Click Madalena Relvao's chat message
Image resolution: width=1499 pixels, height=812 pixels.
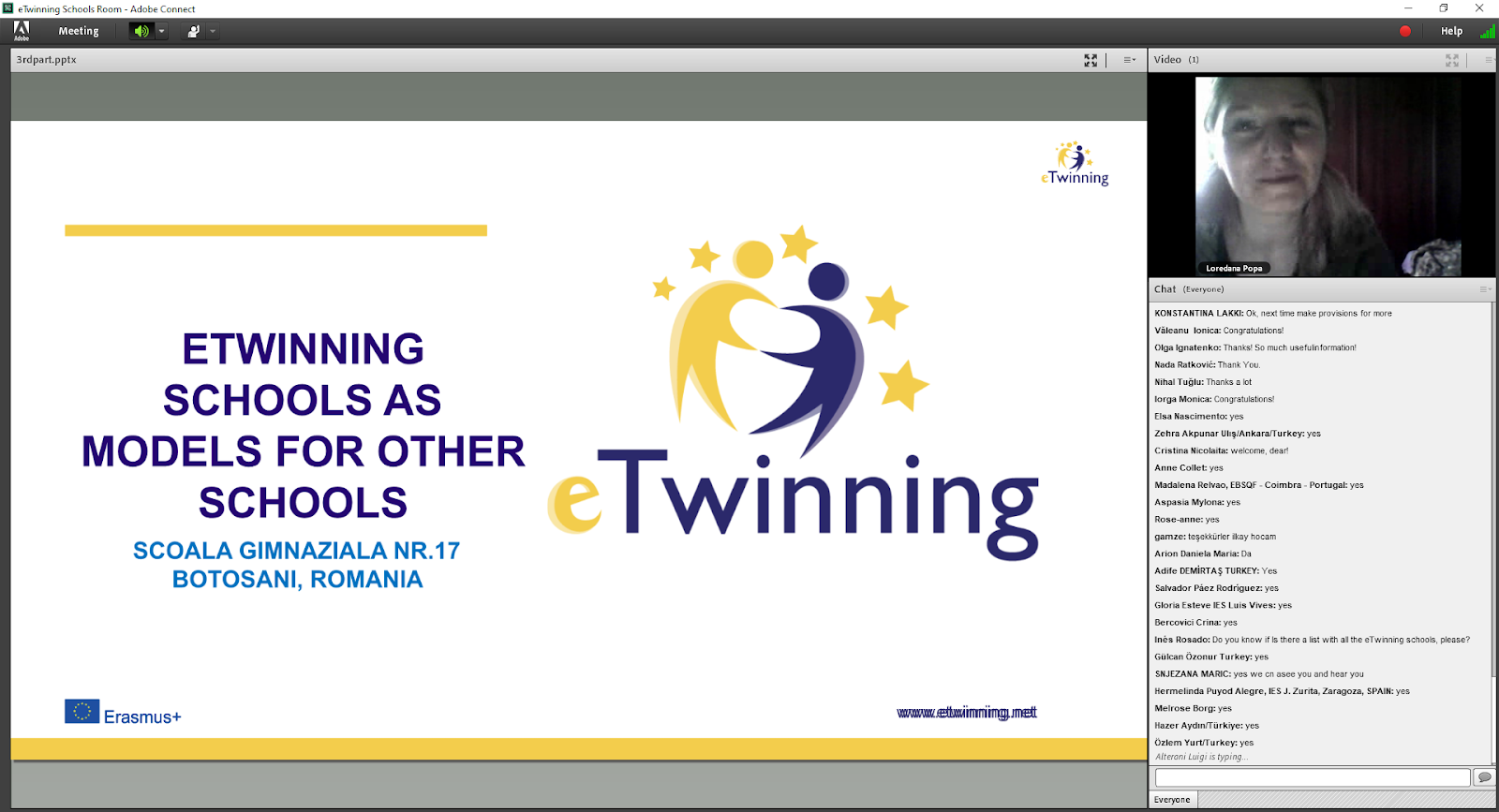(1258, 485)
